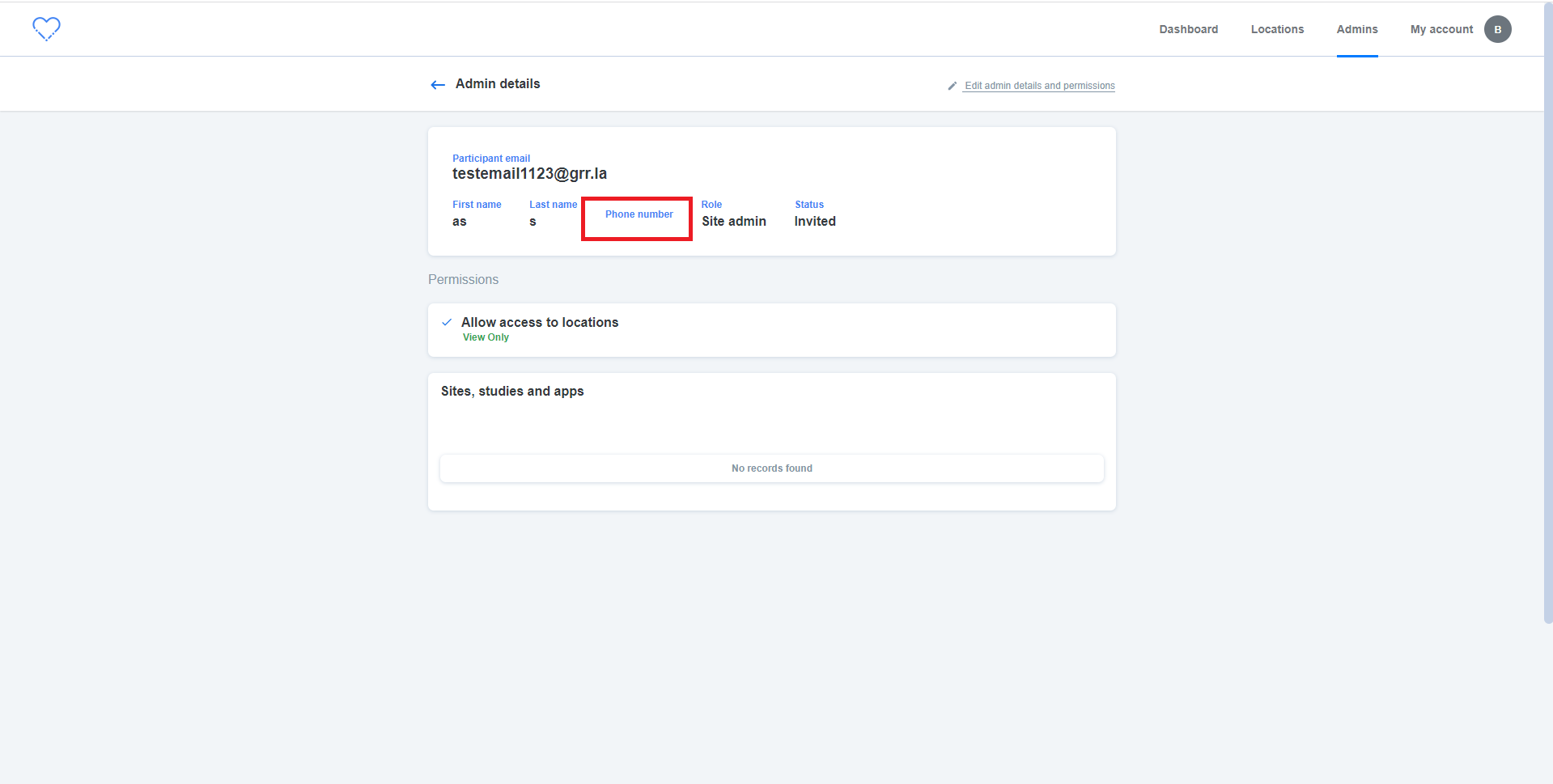Click Edit admin details and permissions link

click(x=1039, y=86)
